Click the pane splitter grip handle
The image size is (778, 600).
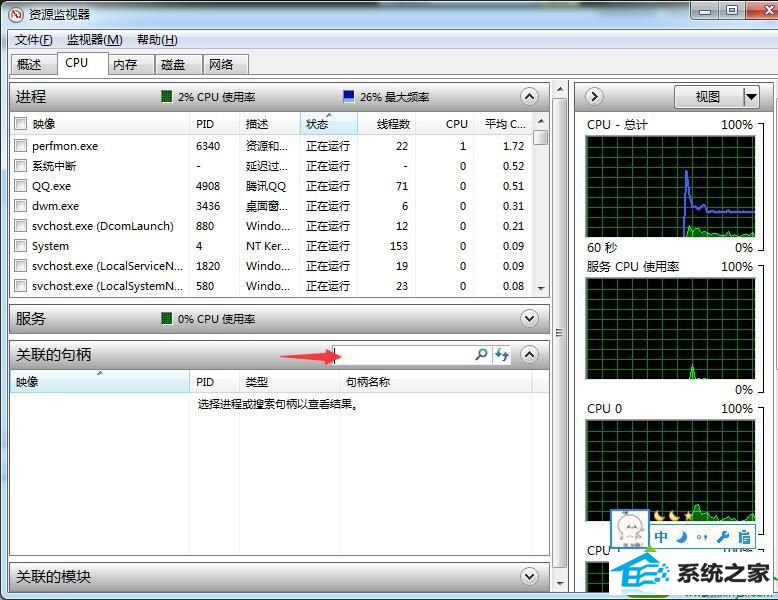tap(559, 333)
